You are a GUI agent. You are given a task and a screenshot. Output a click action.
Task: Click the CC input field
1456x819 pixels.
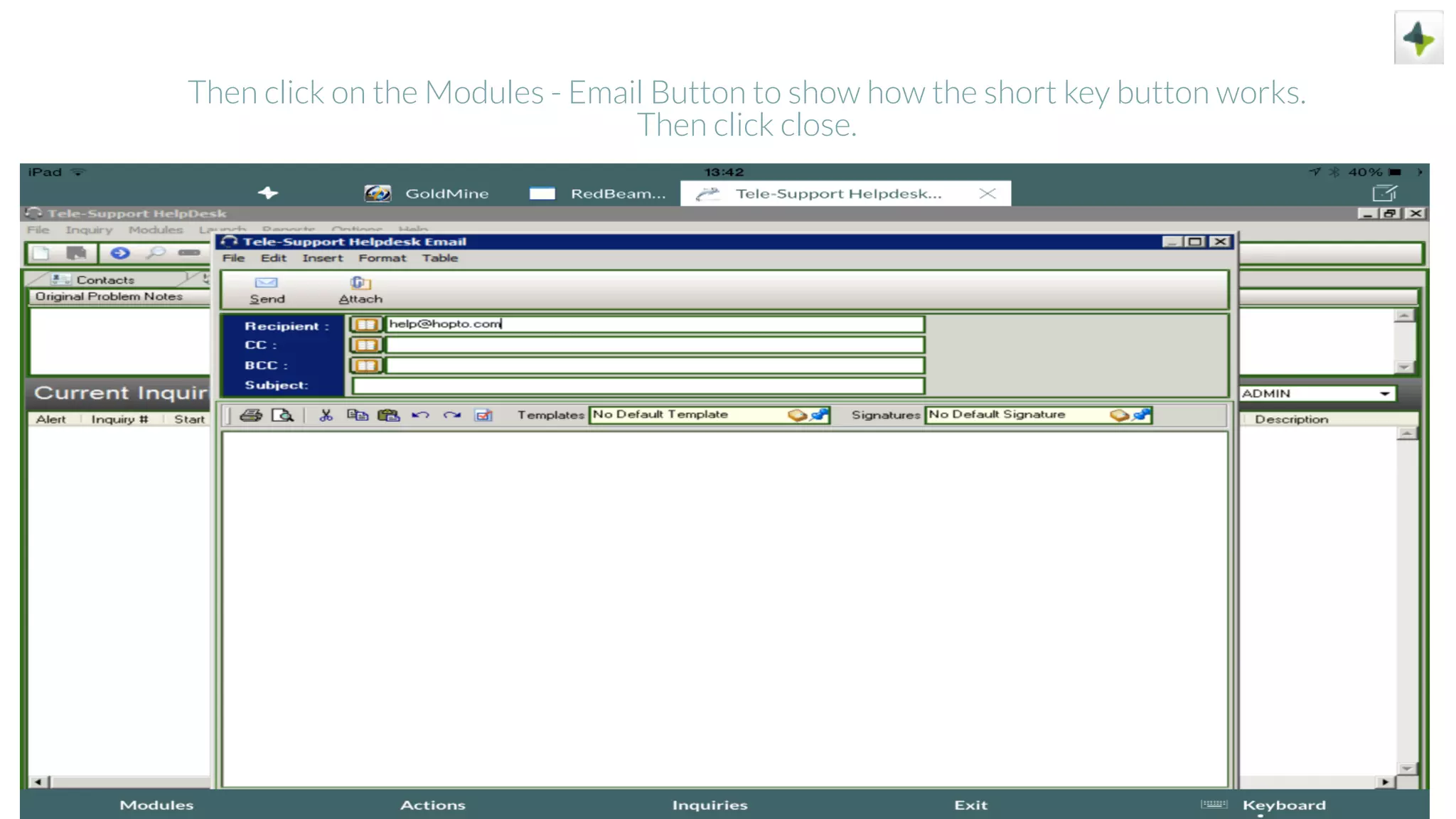tap(654, 345)
